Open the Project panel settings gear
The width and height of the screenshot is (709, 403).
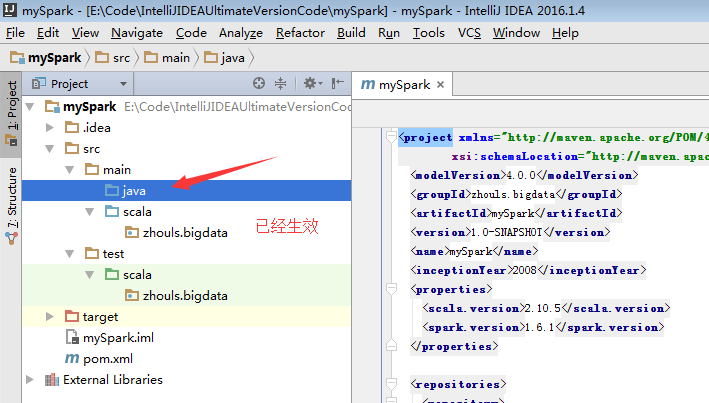[x=312, y=83]
